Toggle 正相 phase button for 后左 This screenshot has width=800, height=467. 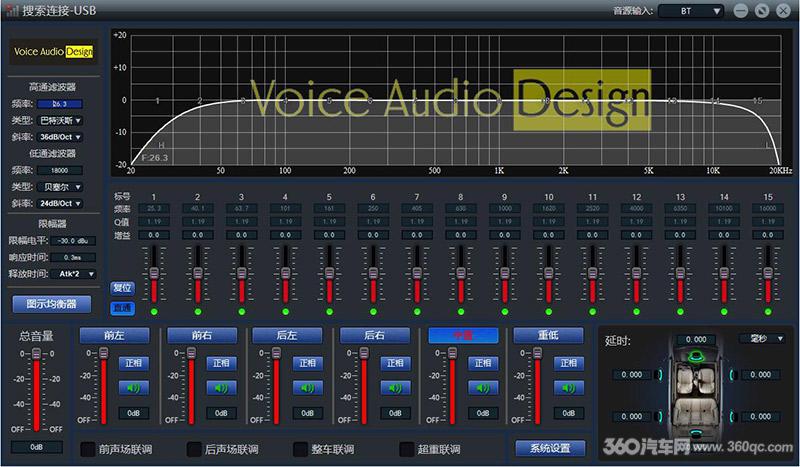pos(308,363)
